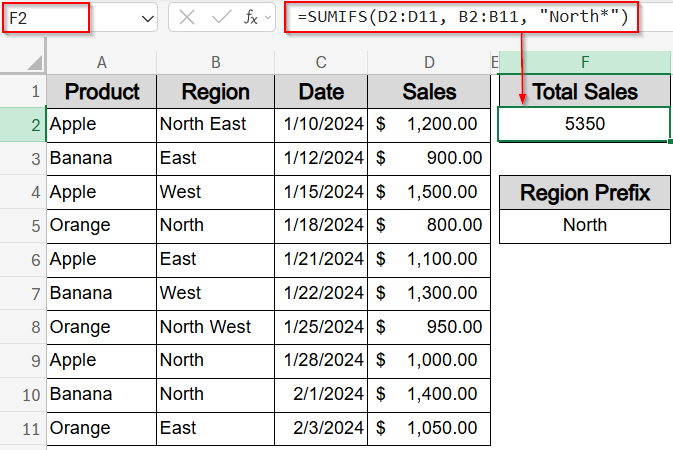Expand the Name Box dropdown arrow

point(148,18)
